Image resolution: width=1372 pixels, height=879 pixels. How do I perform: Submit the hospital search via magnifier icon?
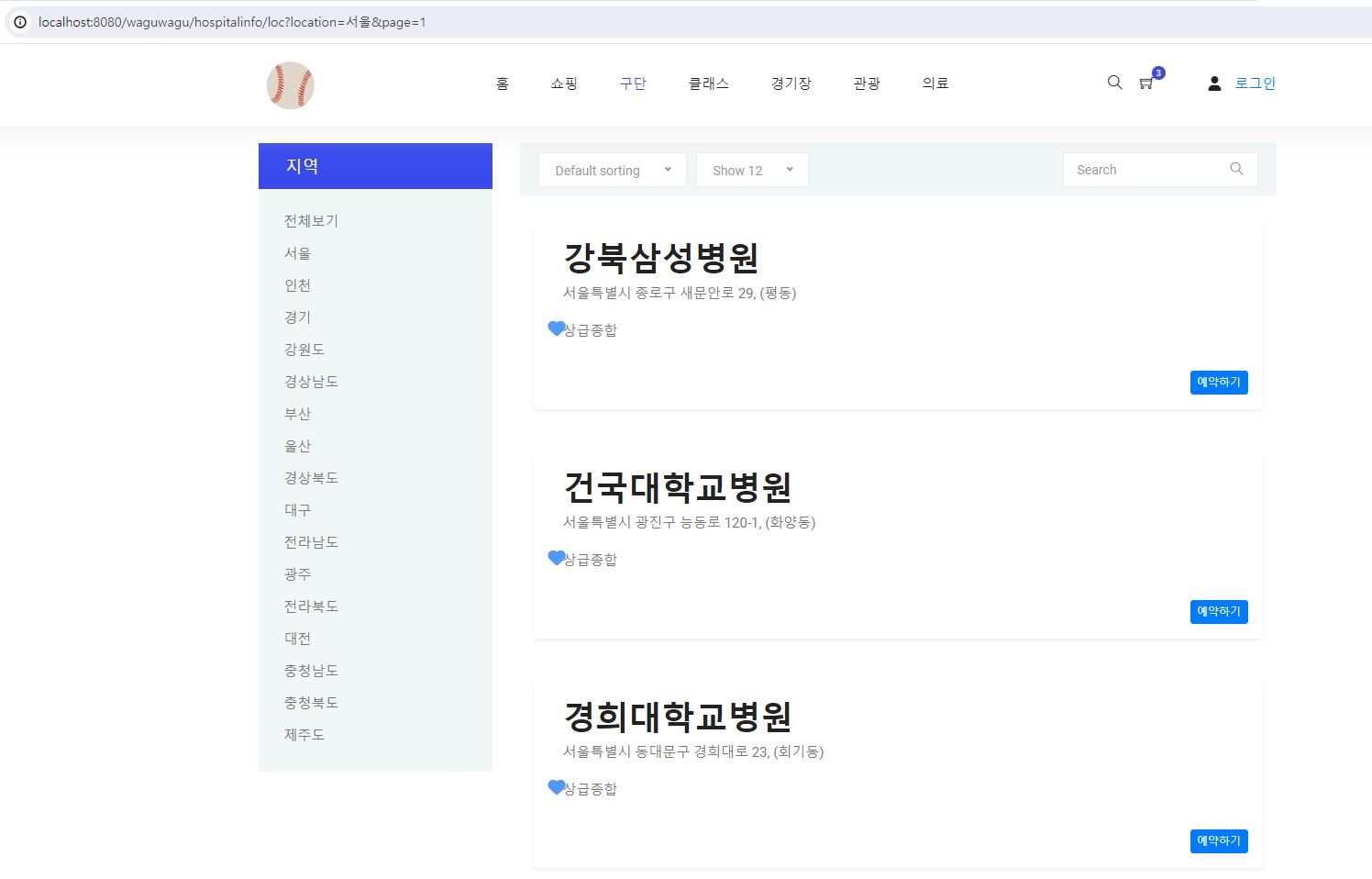click(1236, 169)
